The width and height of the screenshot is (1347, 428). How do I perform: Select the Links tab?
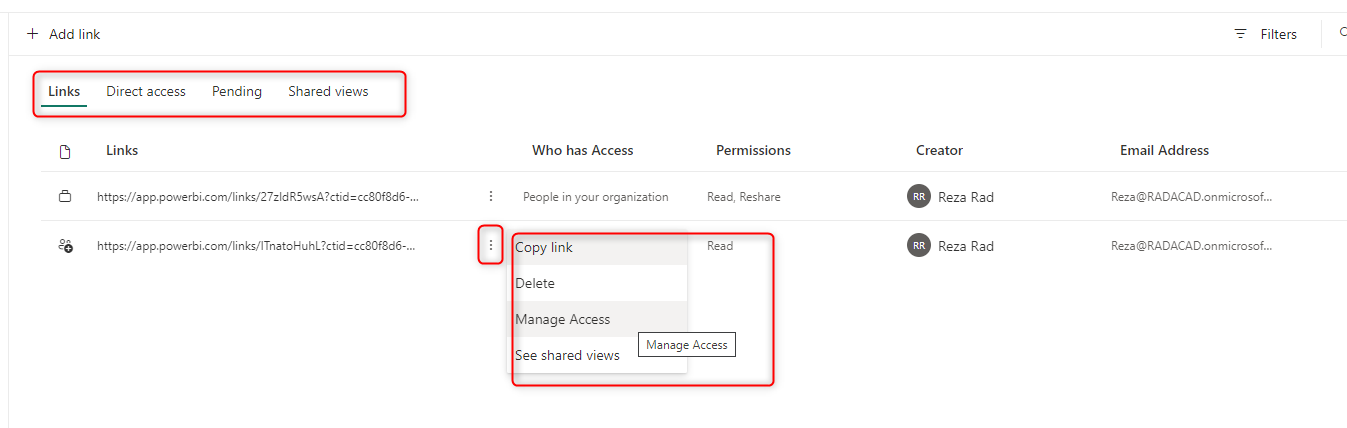pos(64,92)
